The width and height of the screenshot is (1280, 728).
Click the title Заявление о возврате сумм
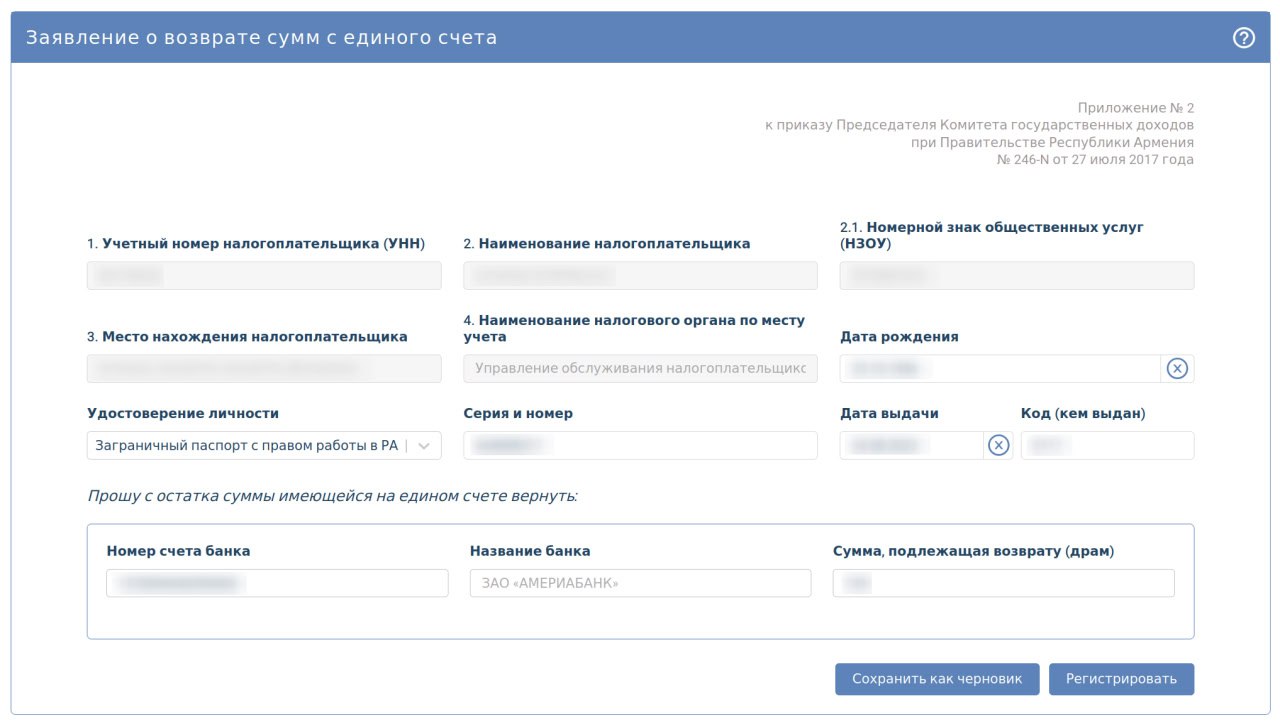[x=261, y=38]
